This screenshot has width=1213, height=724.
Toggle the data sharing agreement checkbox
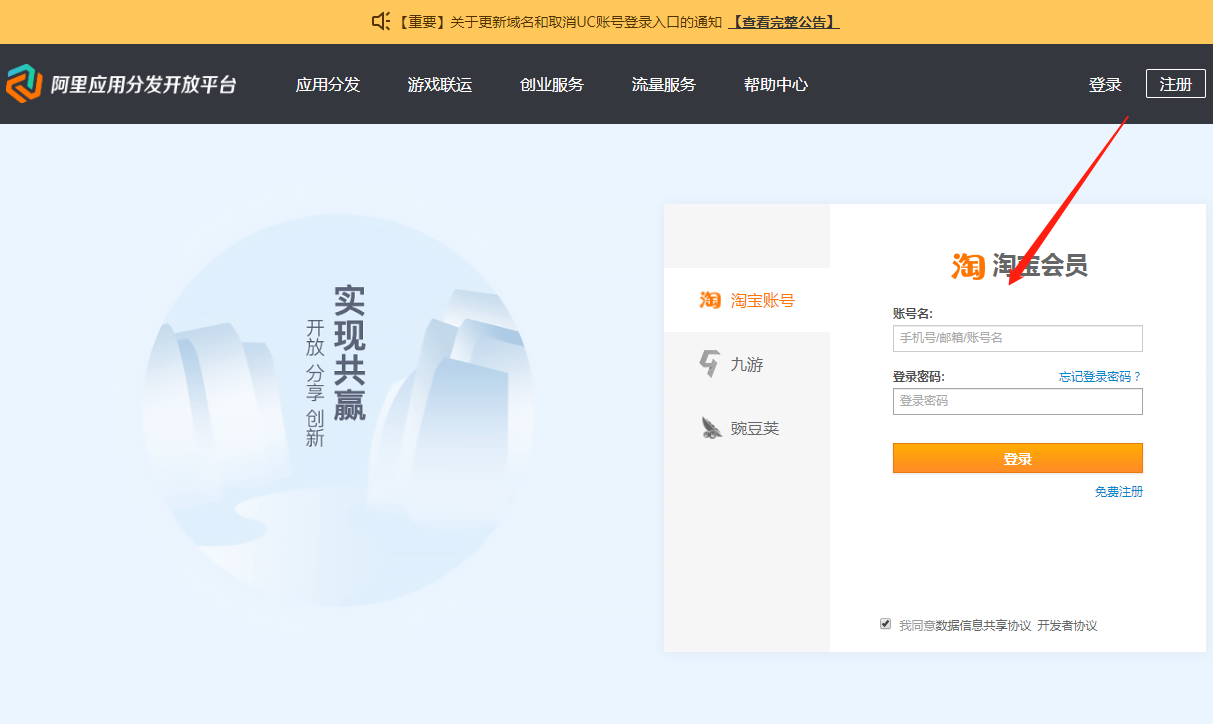click(x=885, y=624)
